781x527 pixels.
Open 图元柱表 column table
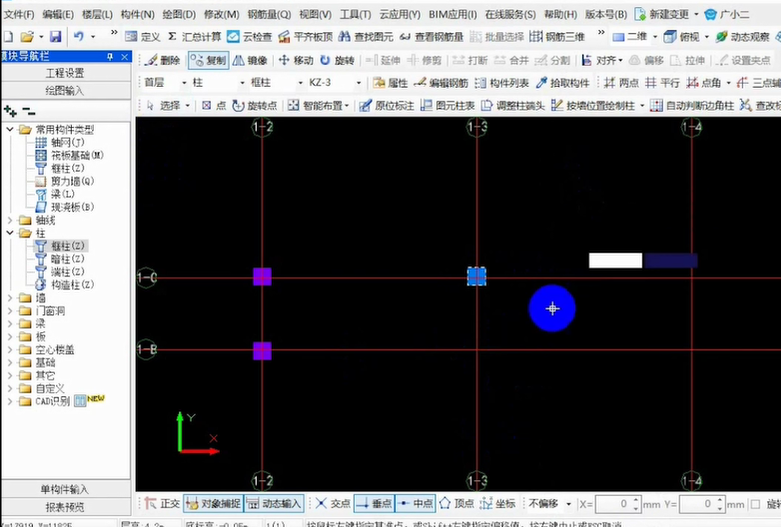(x=447, y=106)
